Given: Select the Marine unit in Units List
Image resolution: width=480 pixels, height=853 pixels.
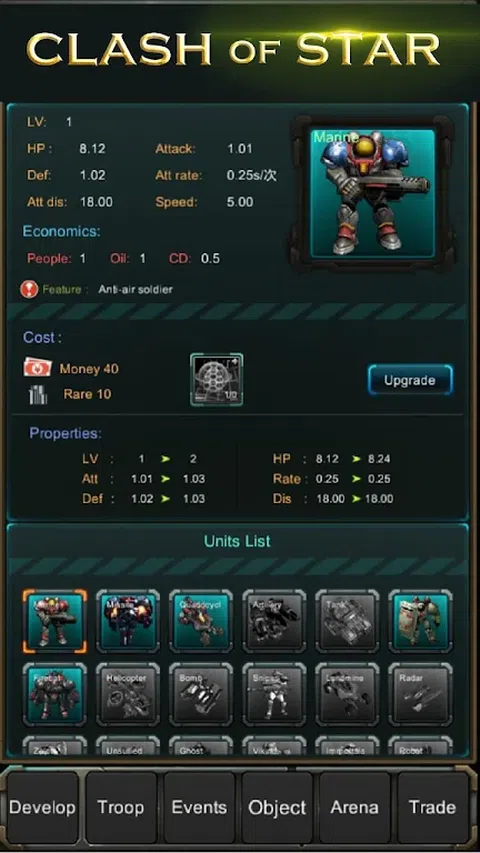Looking at the screenshot, I should tap(55, 621).
